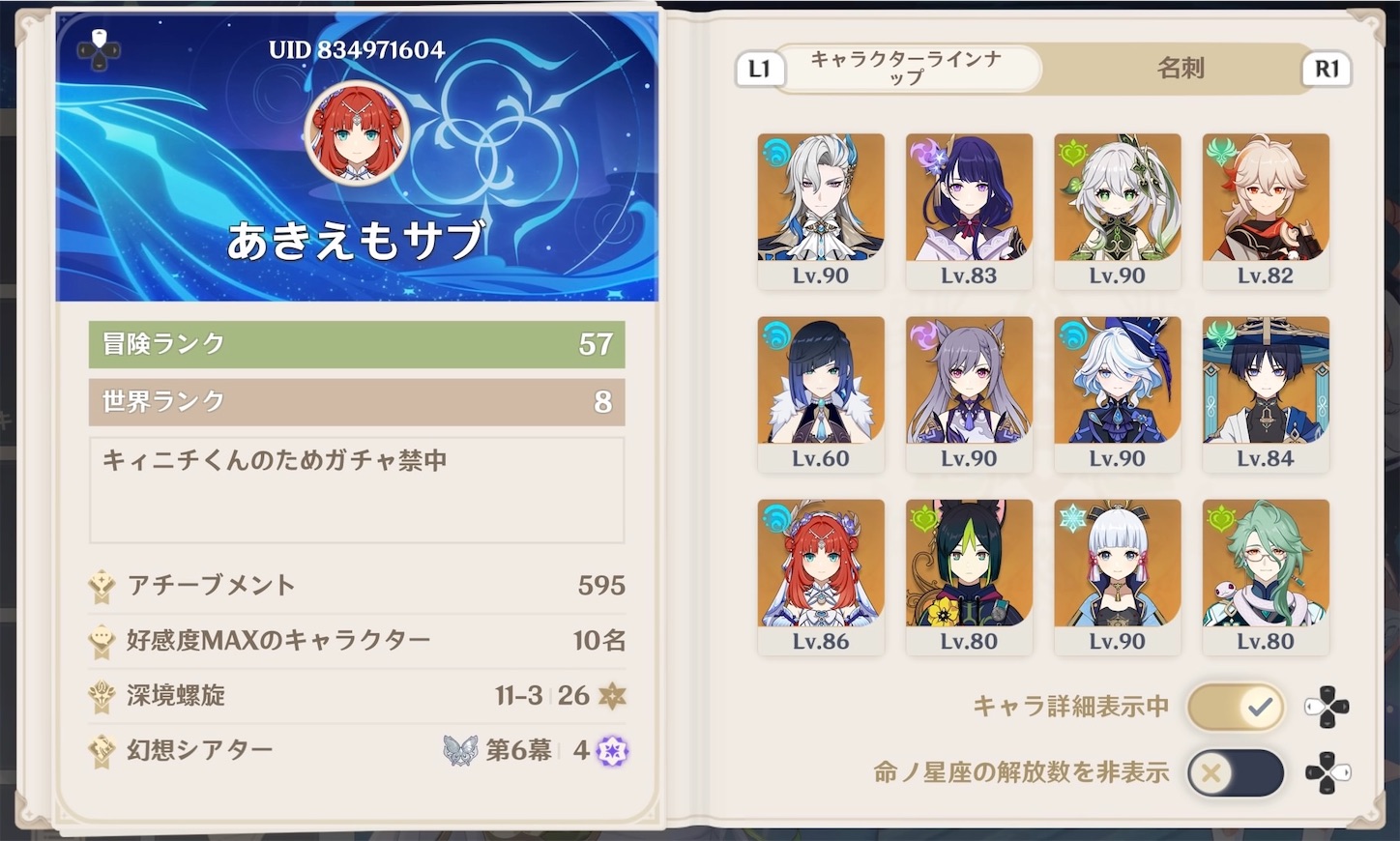1400x841 pixels.
Task: Toggle off キャラ詳細表示中 switch
Action: pyautogui.click(x=1236, y=708)
